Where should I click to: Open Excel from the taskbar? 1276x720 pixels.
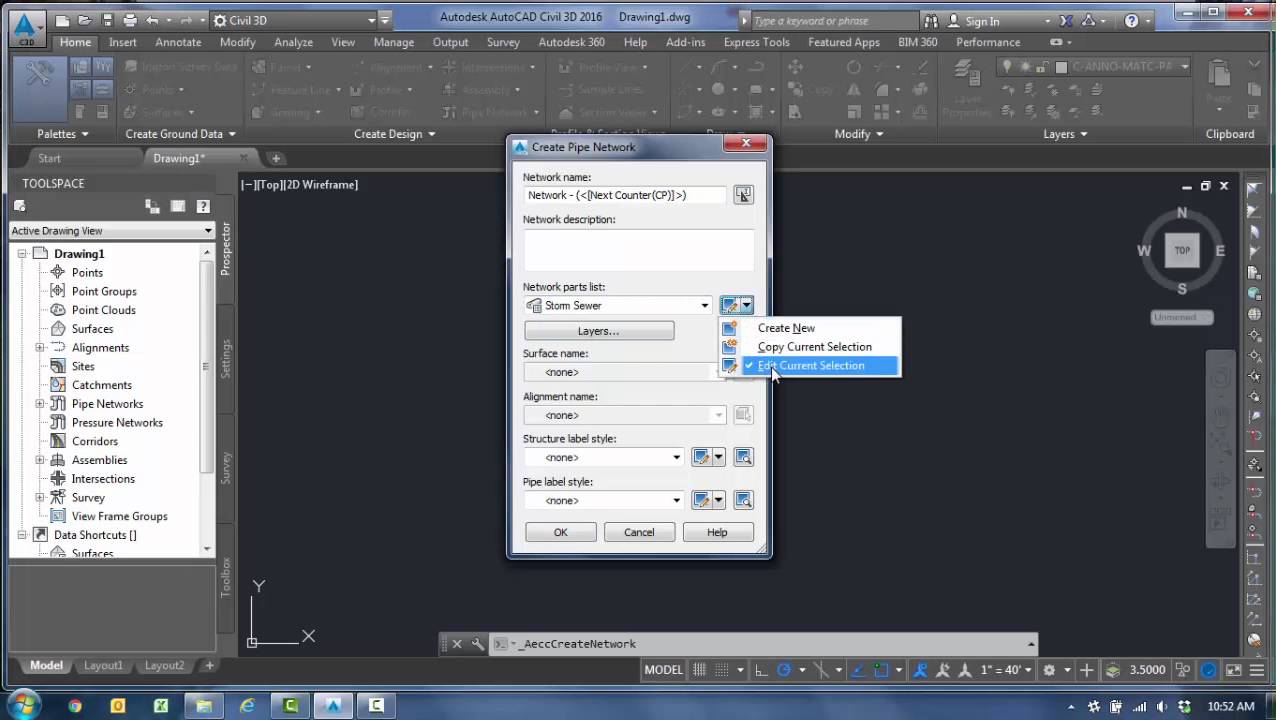tap(161, 706)
